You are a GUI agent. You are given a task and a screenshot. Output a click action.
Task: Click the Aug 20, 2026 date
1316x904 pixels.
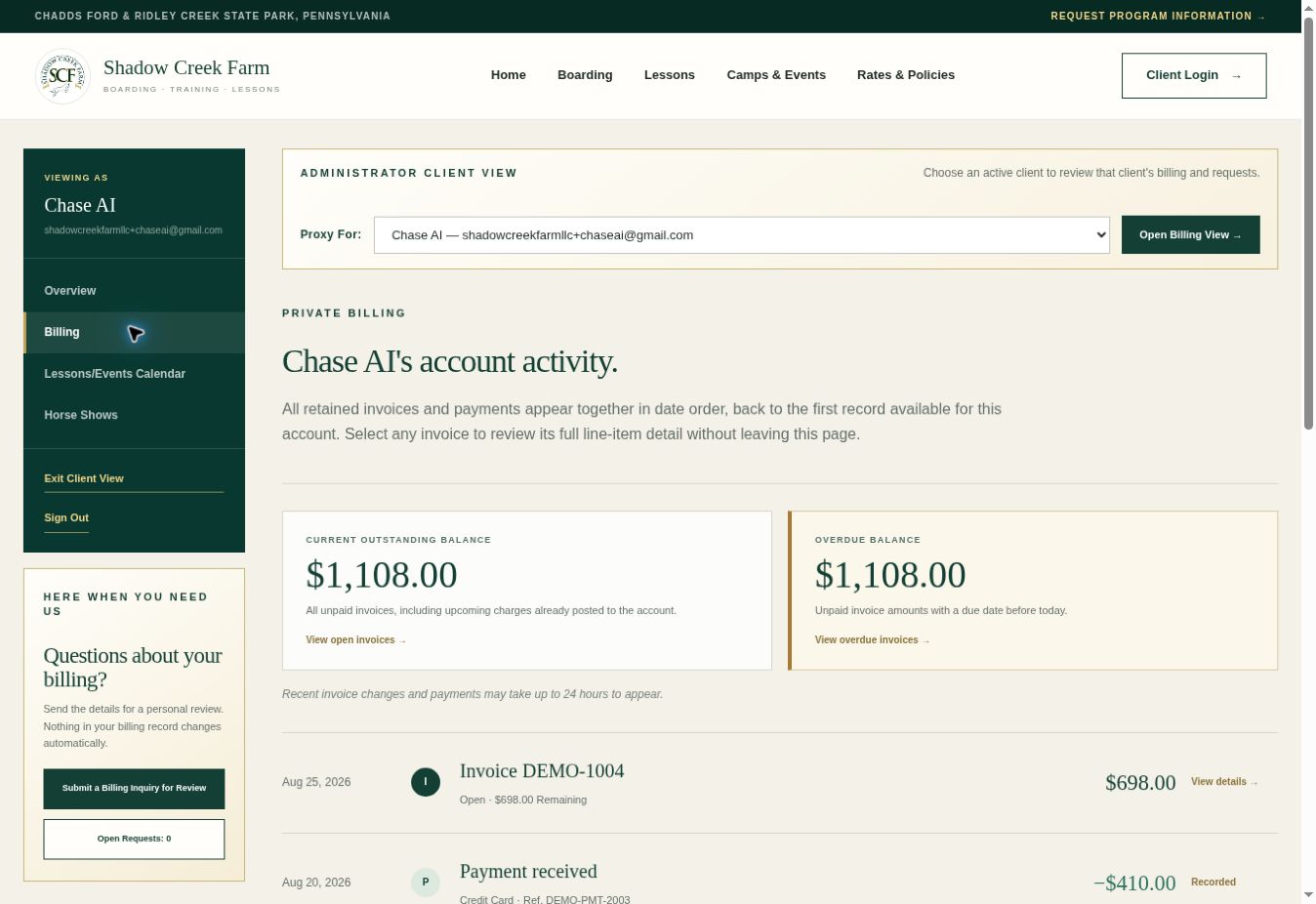pos(316,883)
